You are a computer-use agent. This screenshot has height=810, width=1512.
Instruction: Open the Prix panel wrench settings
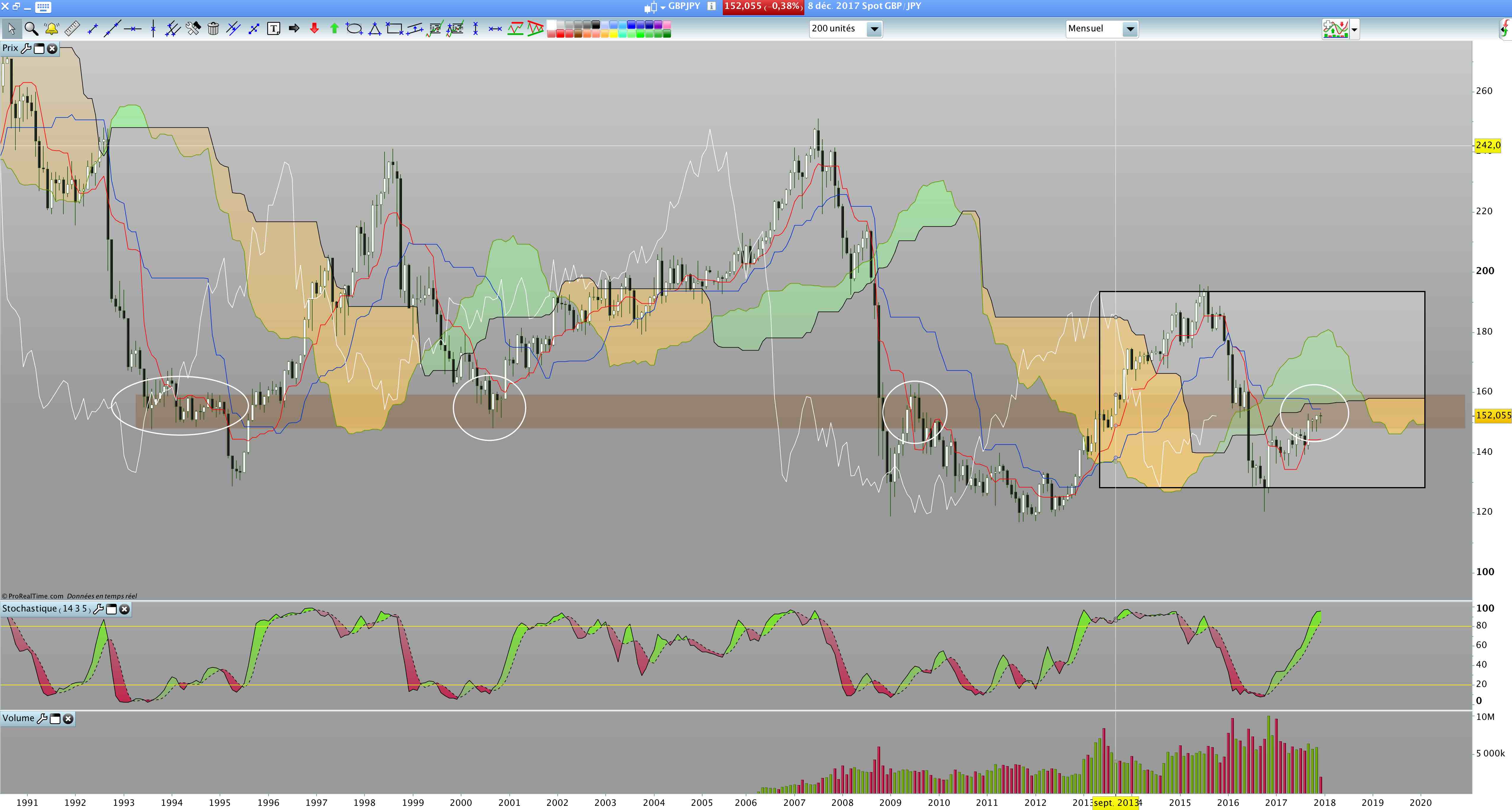[26, 48]
